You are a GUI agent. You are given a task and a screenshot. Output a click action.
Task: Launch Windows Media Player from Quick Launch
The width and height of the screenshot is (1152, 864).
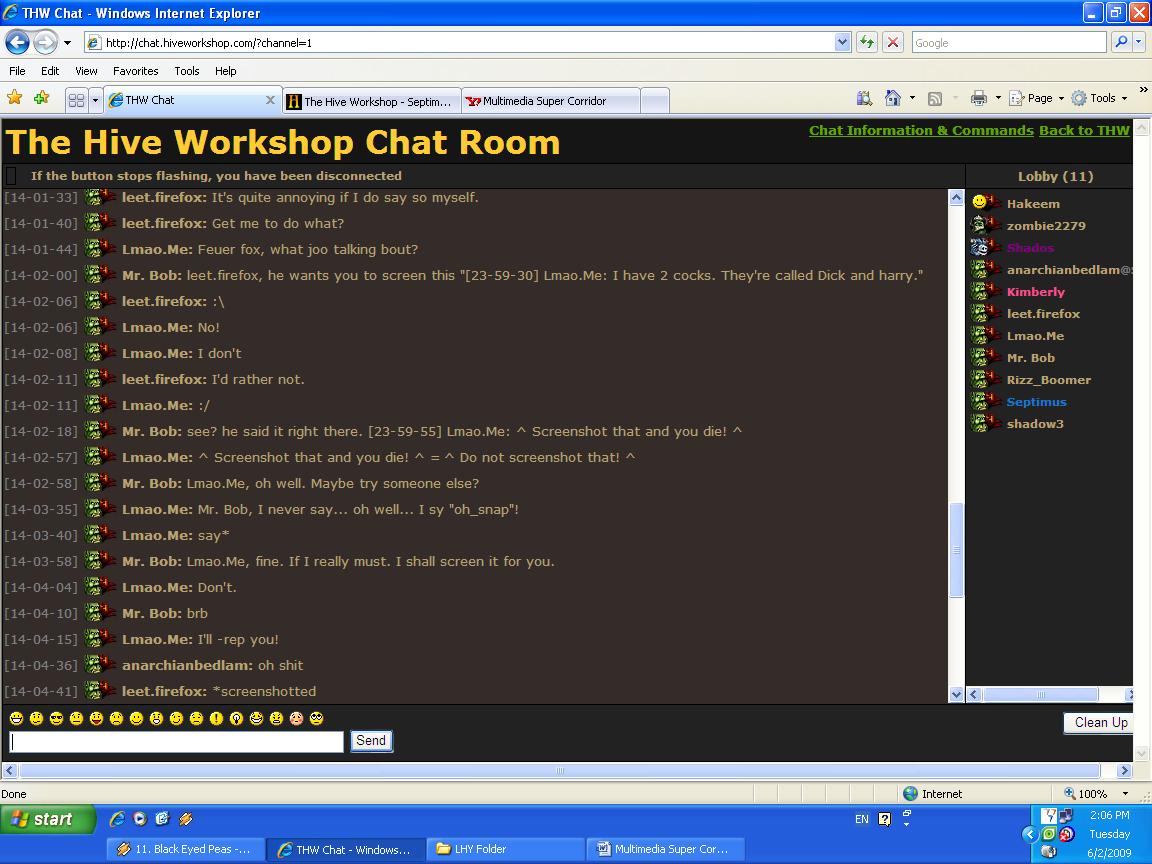coord(140,818)
